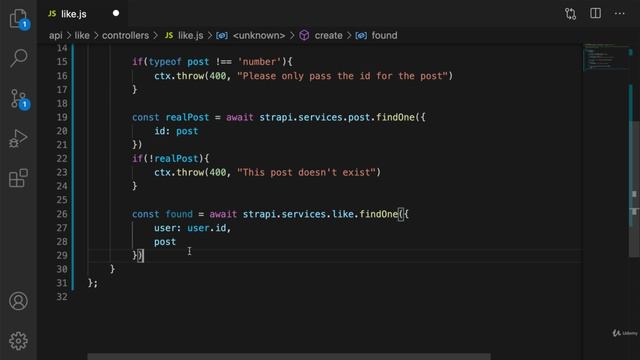
Task: Click the '<unknown>' breadcrumb symbol
Action: 259,36
